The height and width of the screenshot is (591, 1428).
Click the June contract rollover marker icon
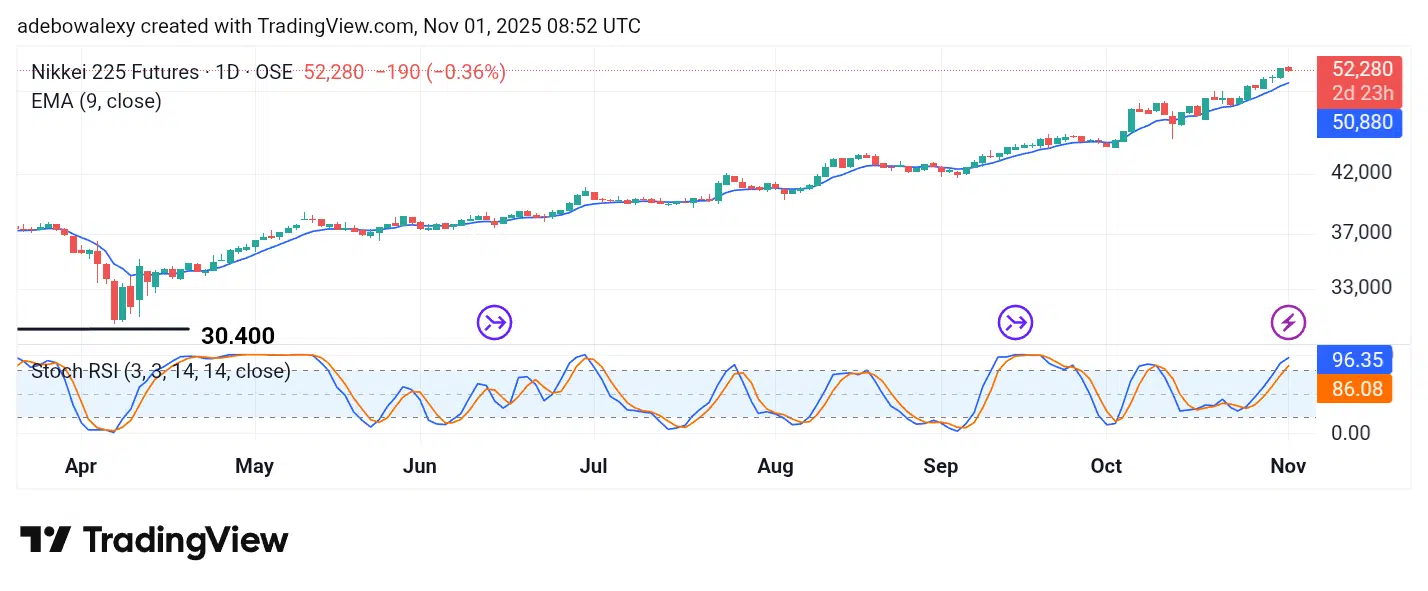click(494, 322)
